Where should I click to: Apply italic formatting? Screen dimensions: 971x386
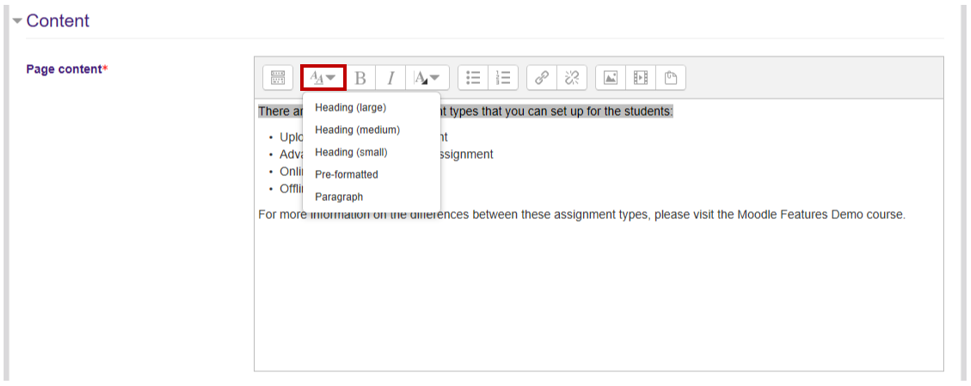391,78
